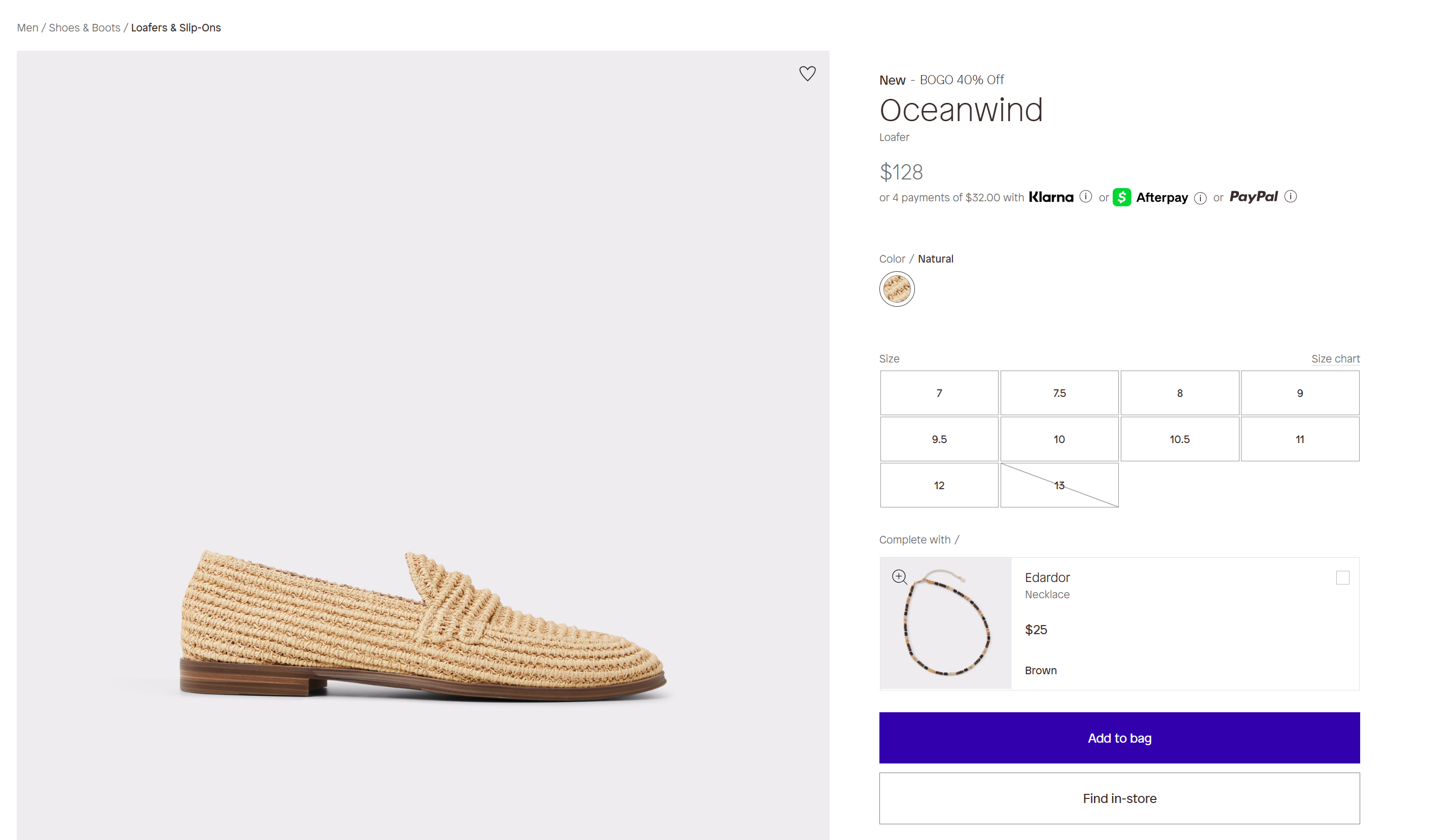Select unavailable size 13
Image resolution: width=1454 pixels, height=840 pixels.
tap(1059, 485)
